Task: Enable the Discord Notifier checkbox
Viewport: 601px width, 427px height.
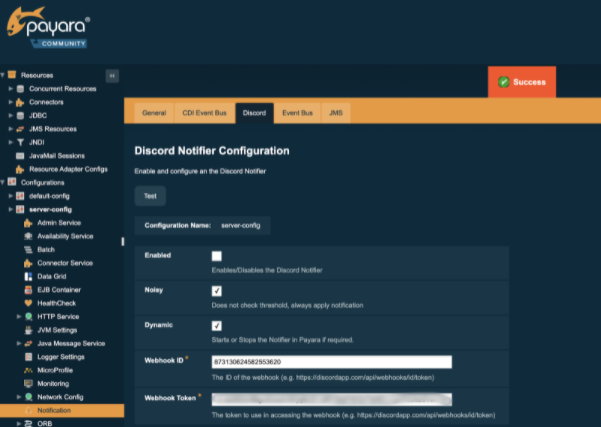Action: [x=217, y=257]
